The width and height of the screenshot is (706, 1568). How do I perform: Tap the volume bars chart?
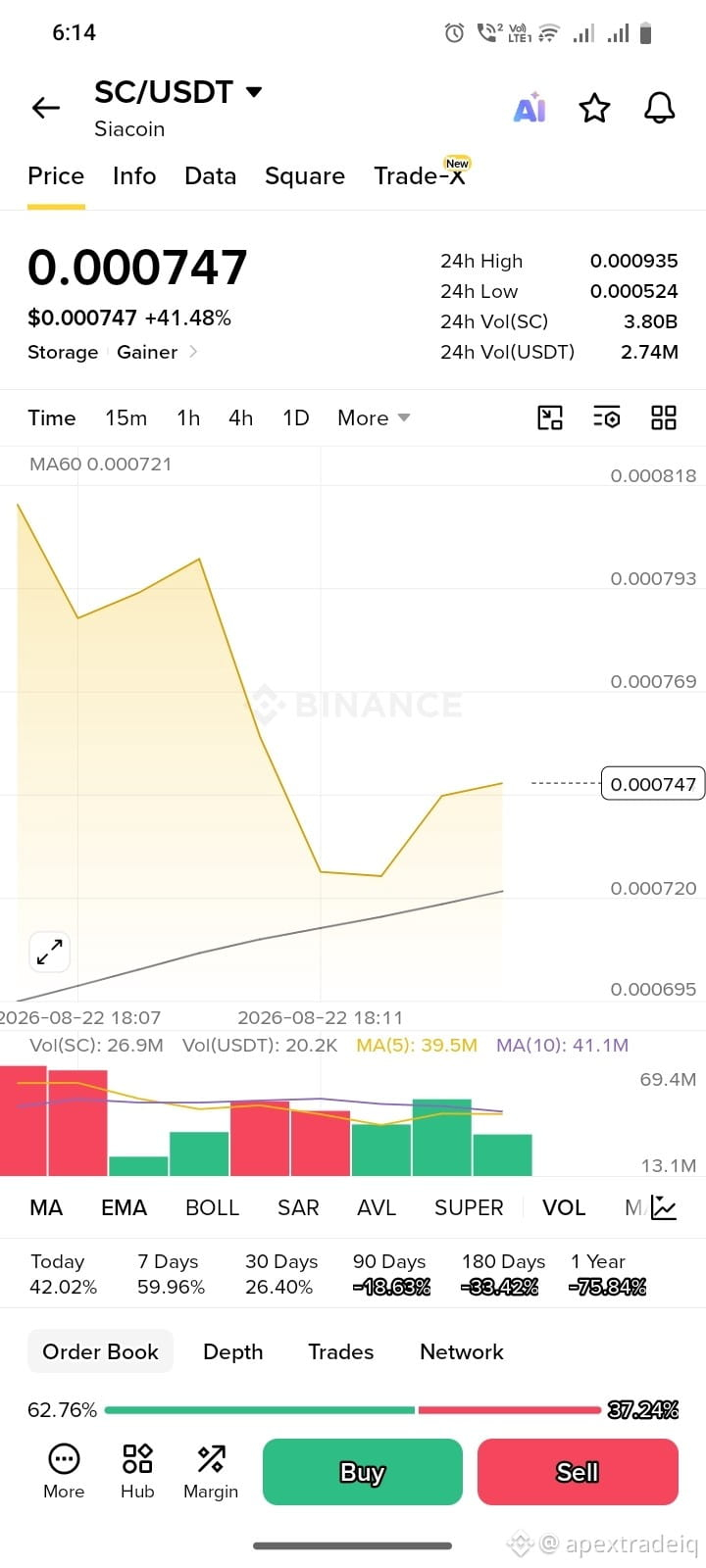coord(267,1120)
